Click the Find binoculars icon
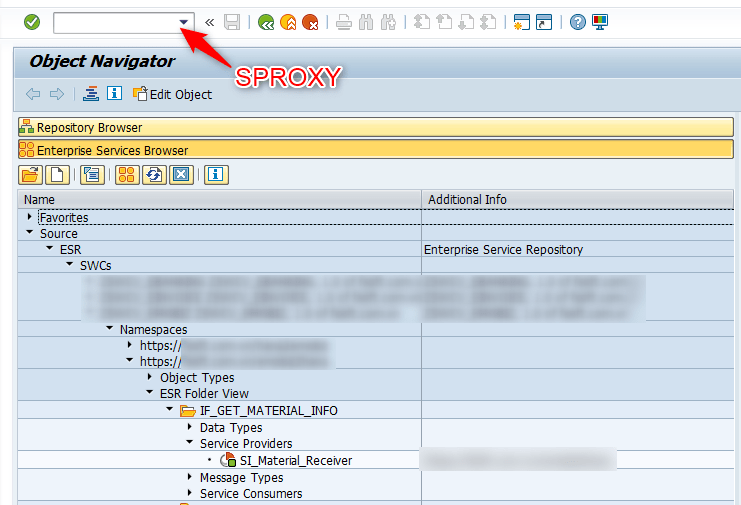This screenshot has height=505, width=741. coord(366,21)
